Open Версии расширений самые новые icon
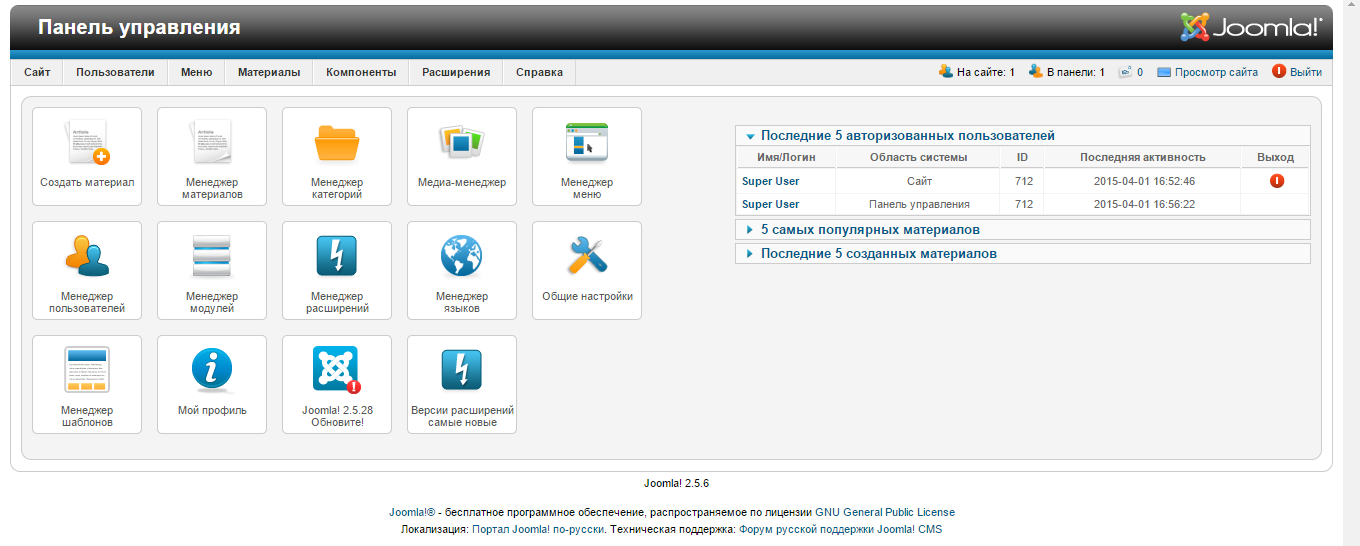Screen dimensions: 1360x546 tap(462, 385)
